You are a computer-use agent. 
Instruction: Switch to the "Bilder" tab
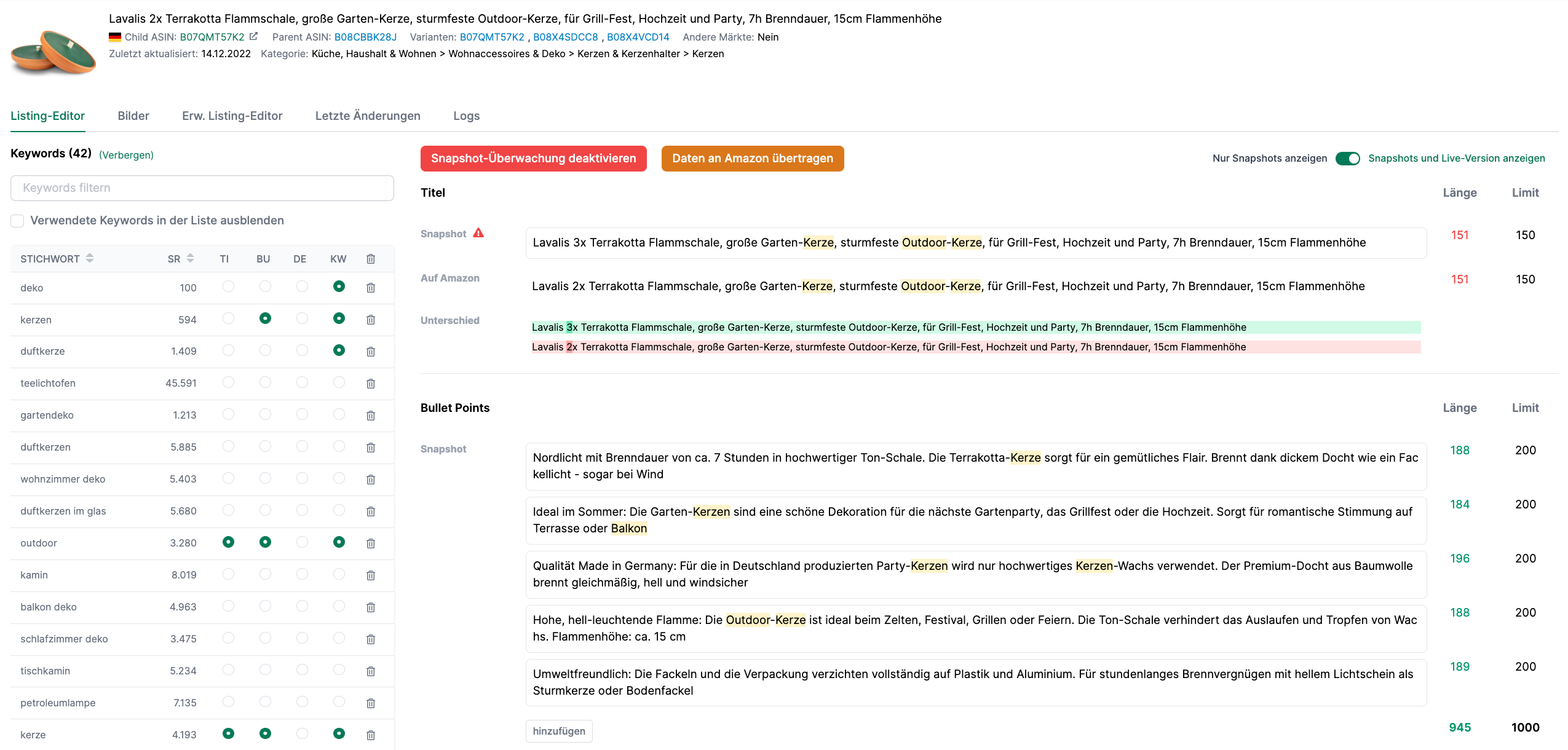coord(133,116)
